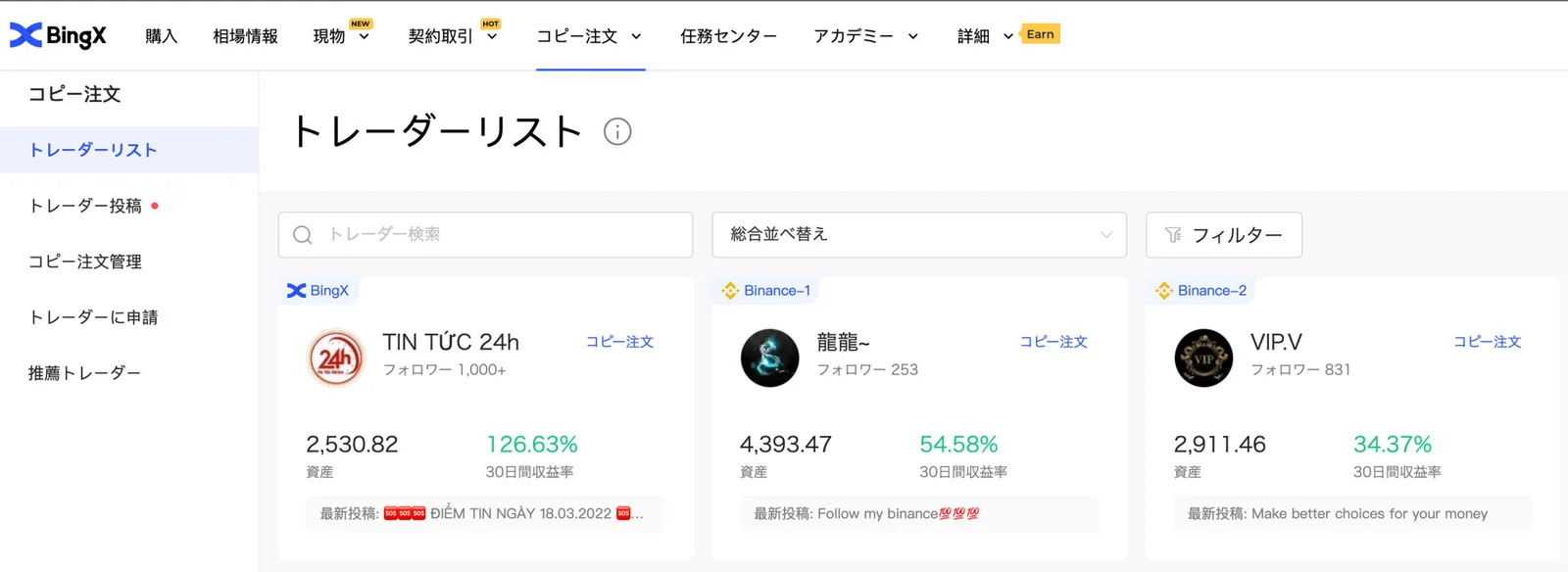Open latest post ĐIỂM TIN NGÀY 18.03.2022
This screenshot has width=1568, height=572.
[485, 513]
